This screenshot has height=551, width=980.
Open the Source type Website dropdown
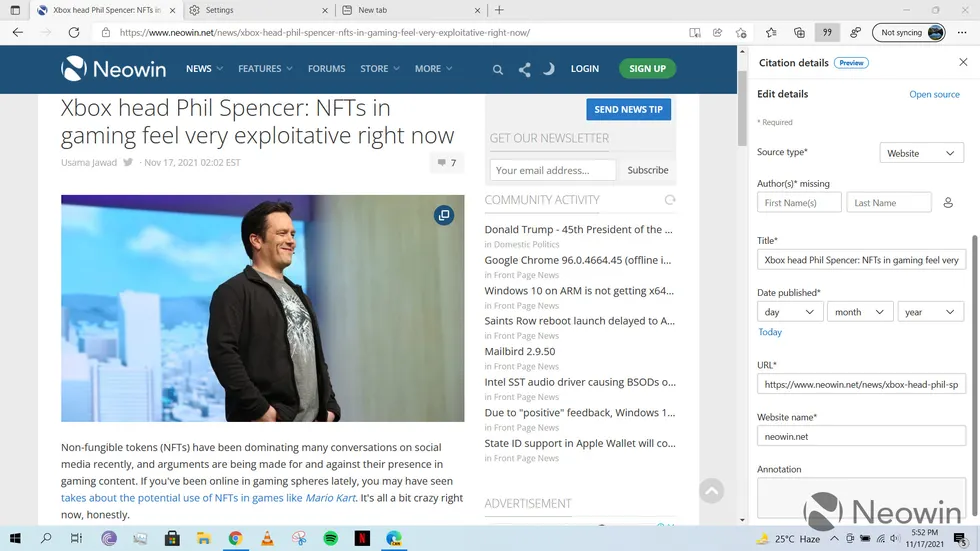click(x=921, y=153)
